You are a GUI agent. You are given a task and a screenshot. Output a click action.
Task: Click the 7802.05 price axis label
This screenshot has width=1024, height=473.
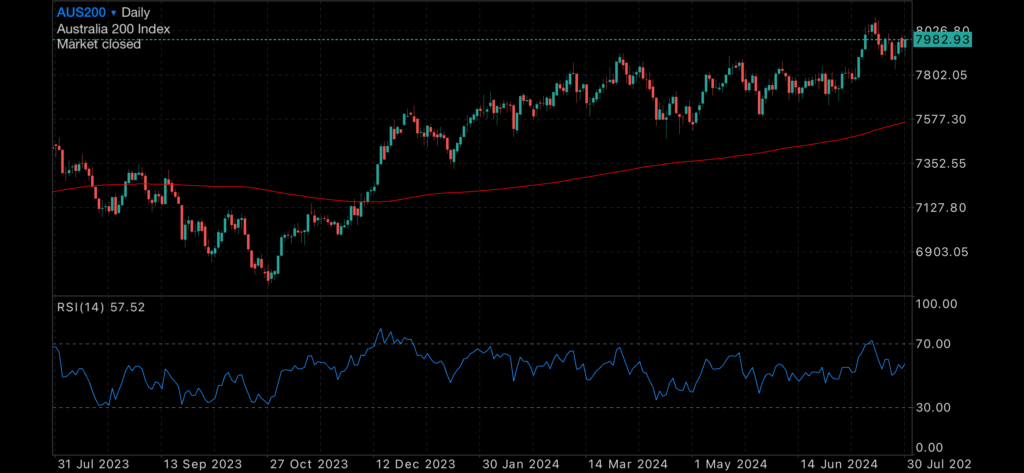click(943, 75)
